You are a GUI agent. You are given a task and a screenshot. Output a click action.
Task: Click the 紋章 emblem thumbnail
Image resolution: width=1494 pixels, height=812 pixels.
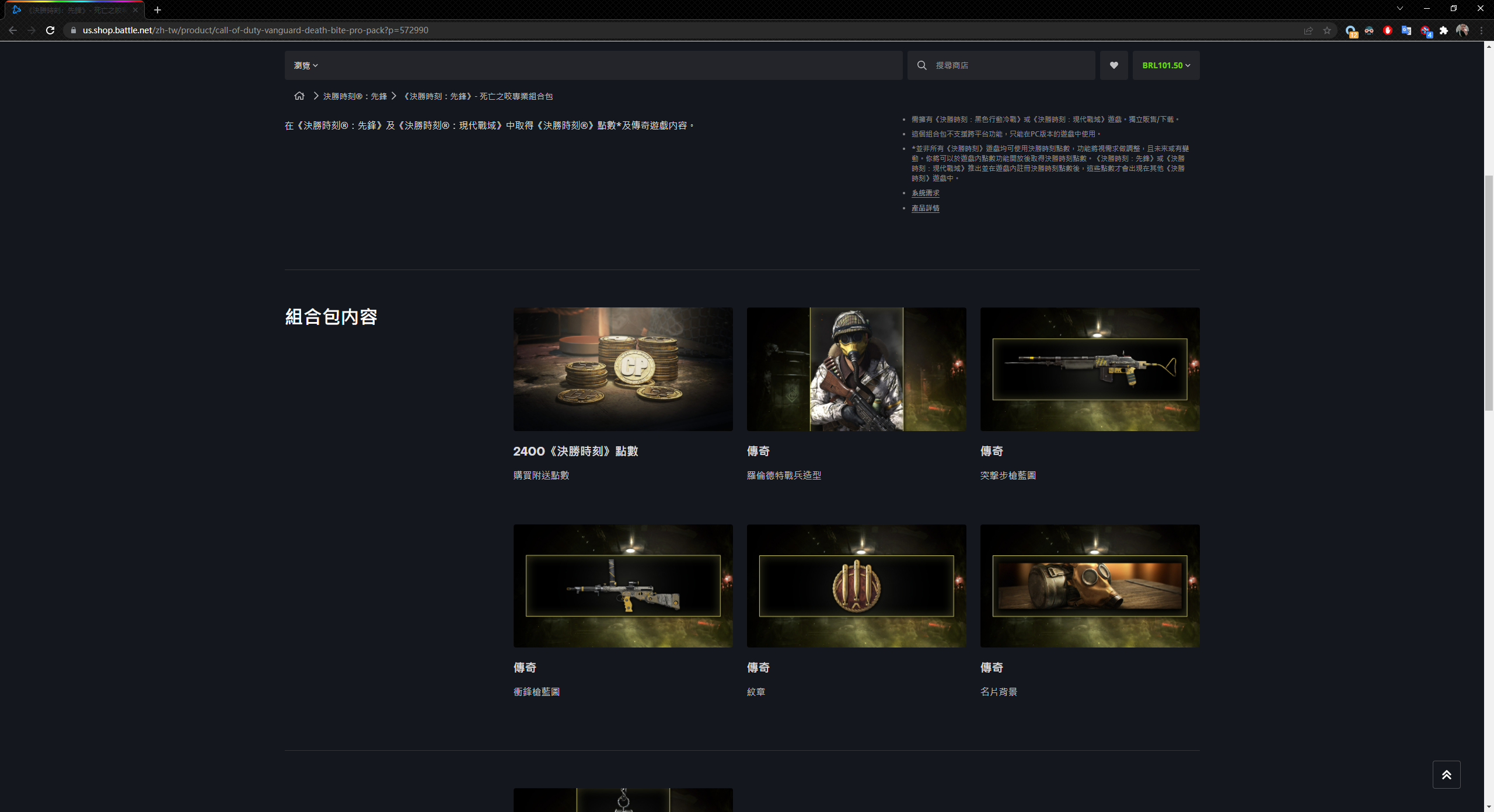(857, 586)
